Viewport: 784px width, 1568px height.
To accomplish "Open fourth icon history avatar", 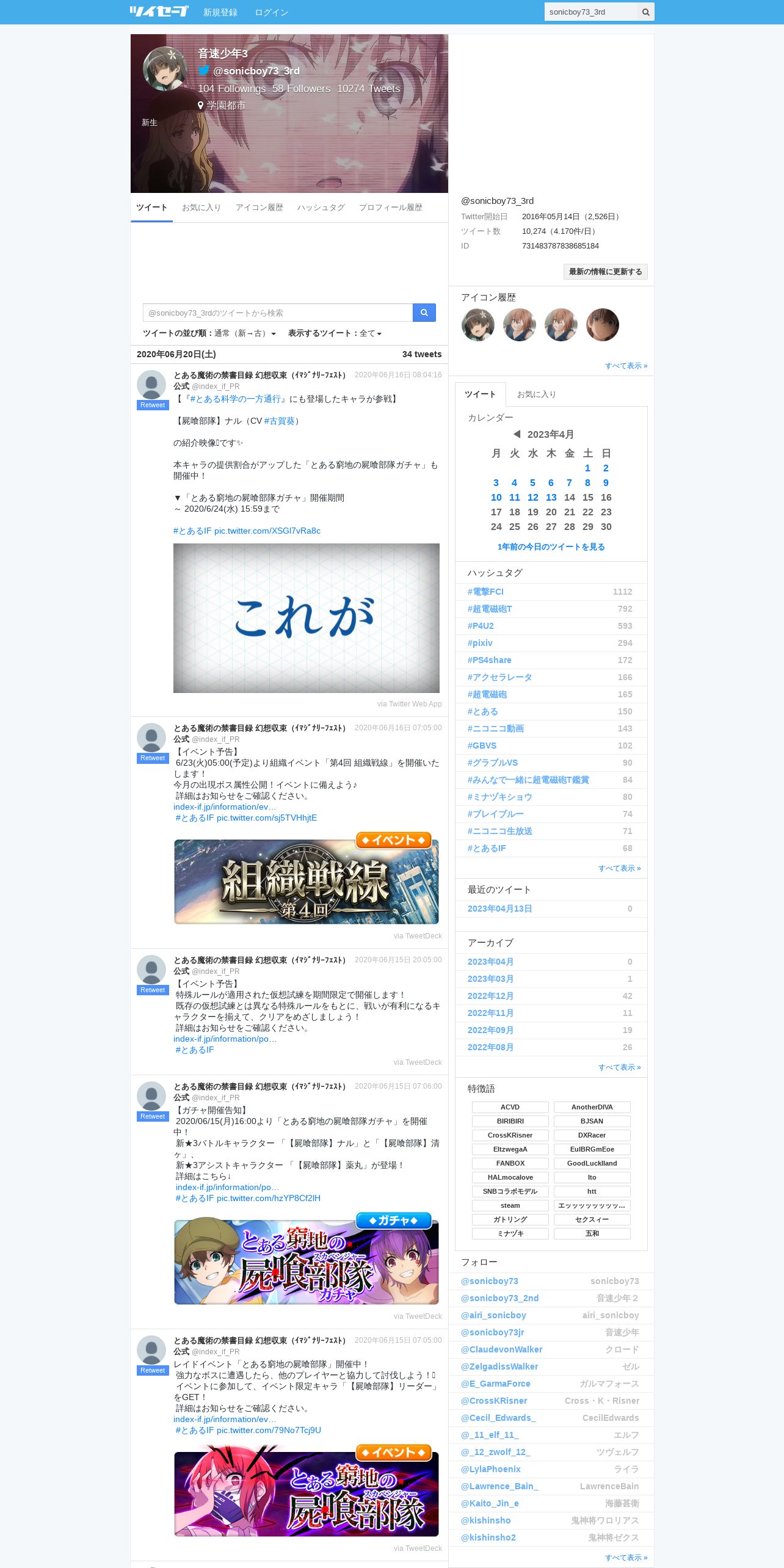I will click(603, 325).
